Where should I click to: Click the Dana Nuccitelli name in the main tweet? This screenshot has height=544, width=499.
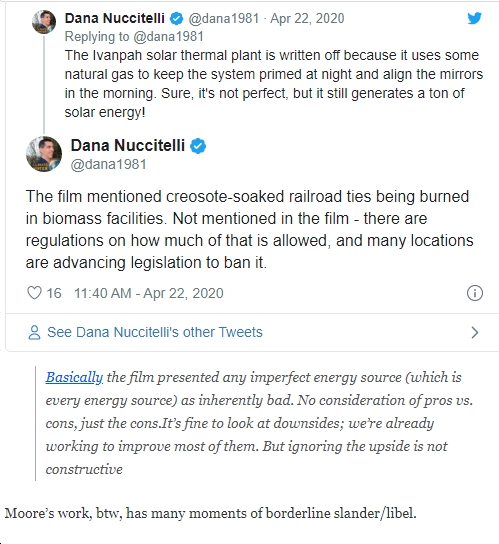(x=128, y=145)
